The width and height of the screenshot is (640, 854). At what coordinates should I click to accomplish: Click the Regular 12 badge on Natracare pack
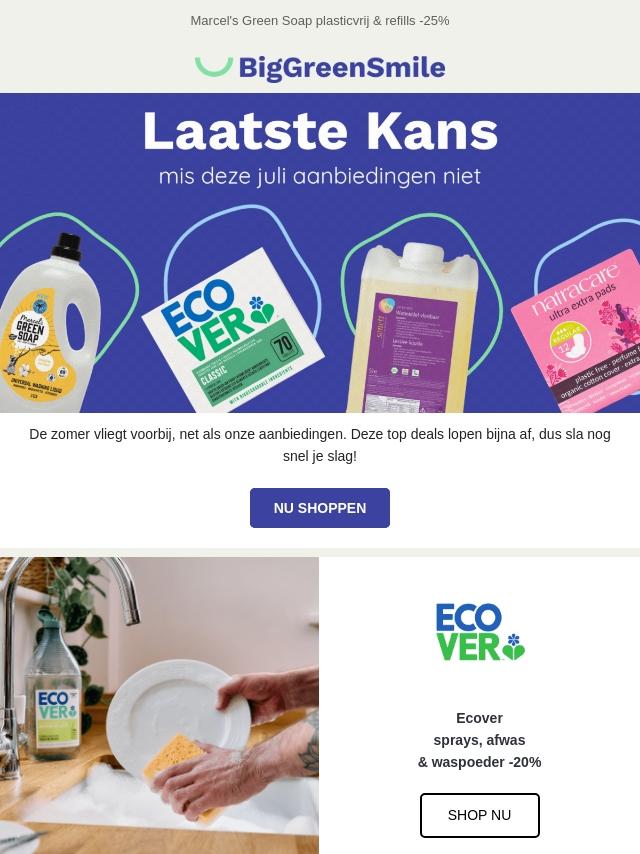coord(568,340)
